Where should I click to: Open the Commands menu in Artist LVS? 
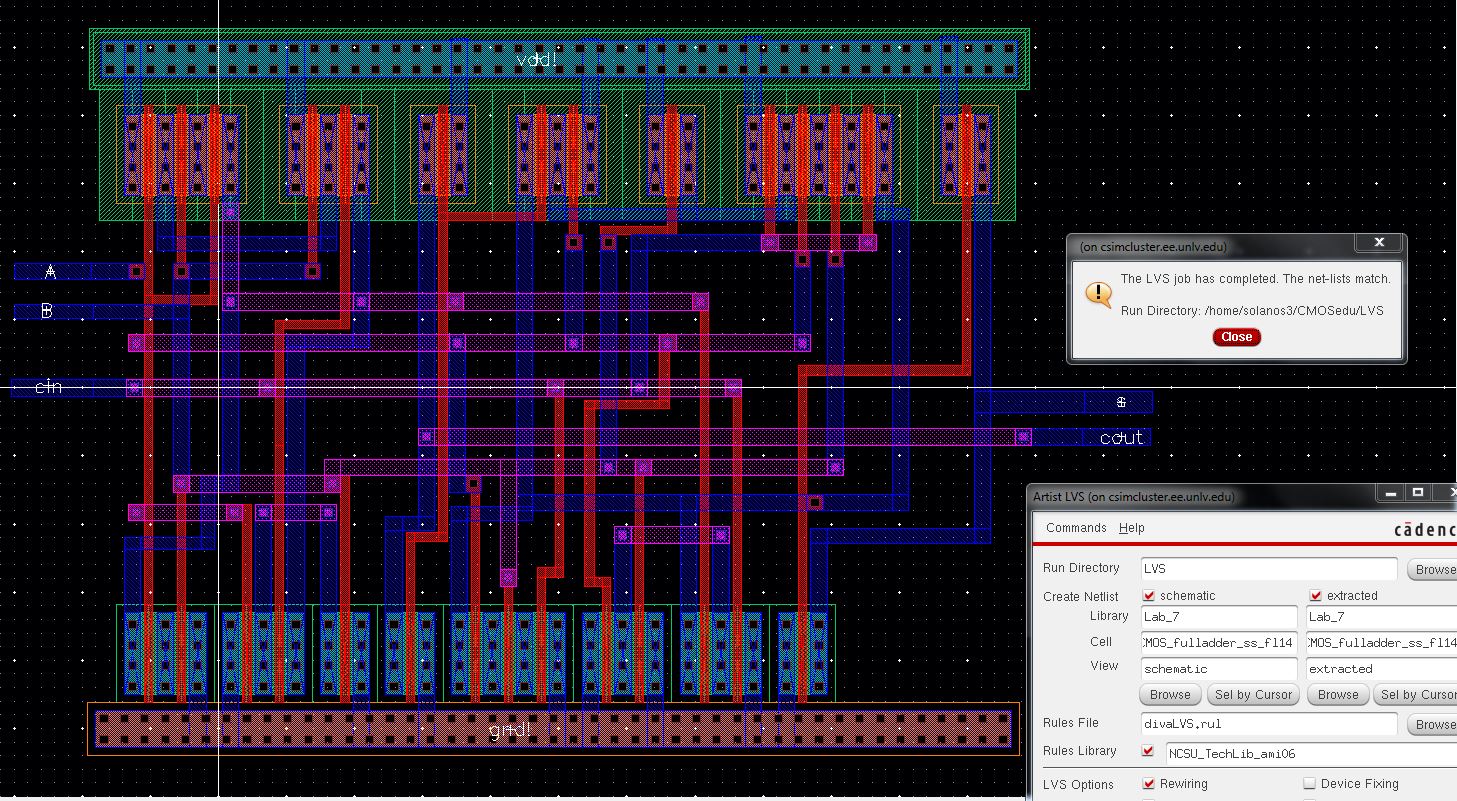(x=1076, y=528)
